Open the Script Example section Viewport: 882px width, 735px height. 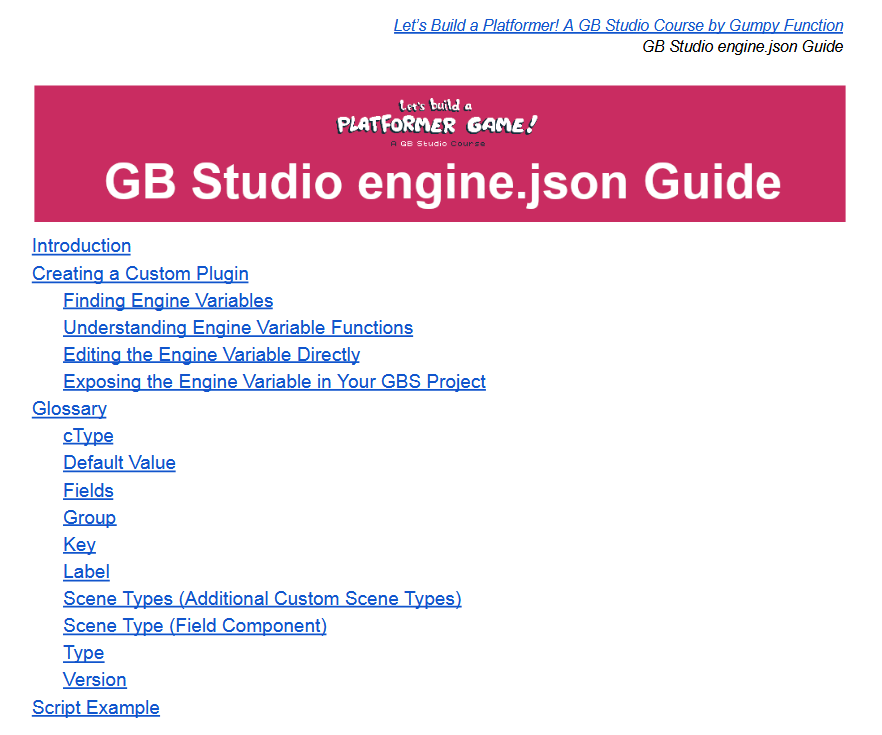click(x=96, y=707)
